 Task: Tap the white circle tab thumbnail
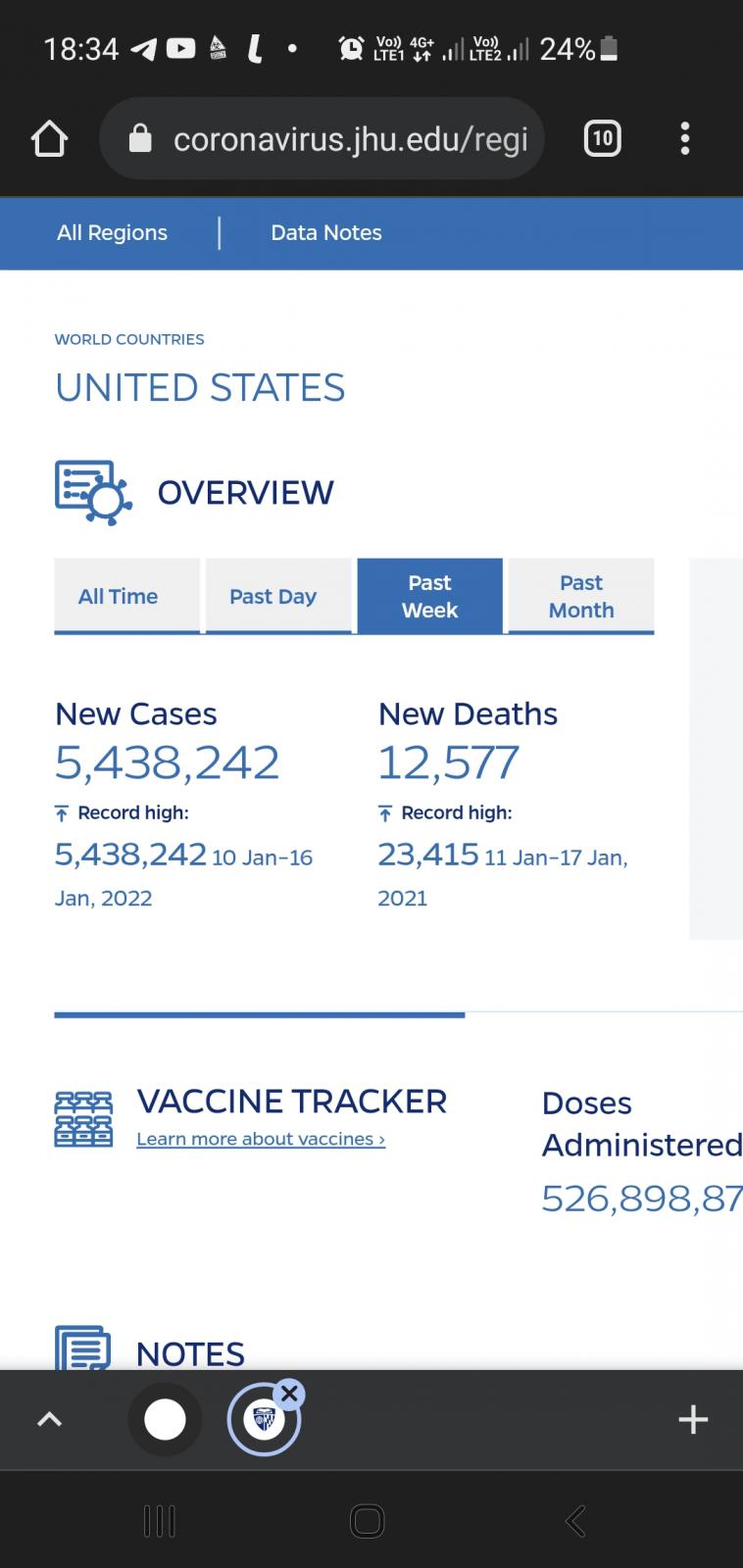(x=165, y=1419)
